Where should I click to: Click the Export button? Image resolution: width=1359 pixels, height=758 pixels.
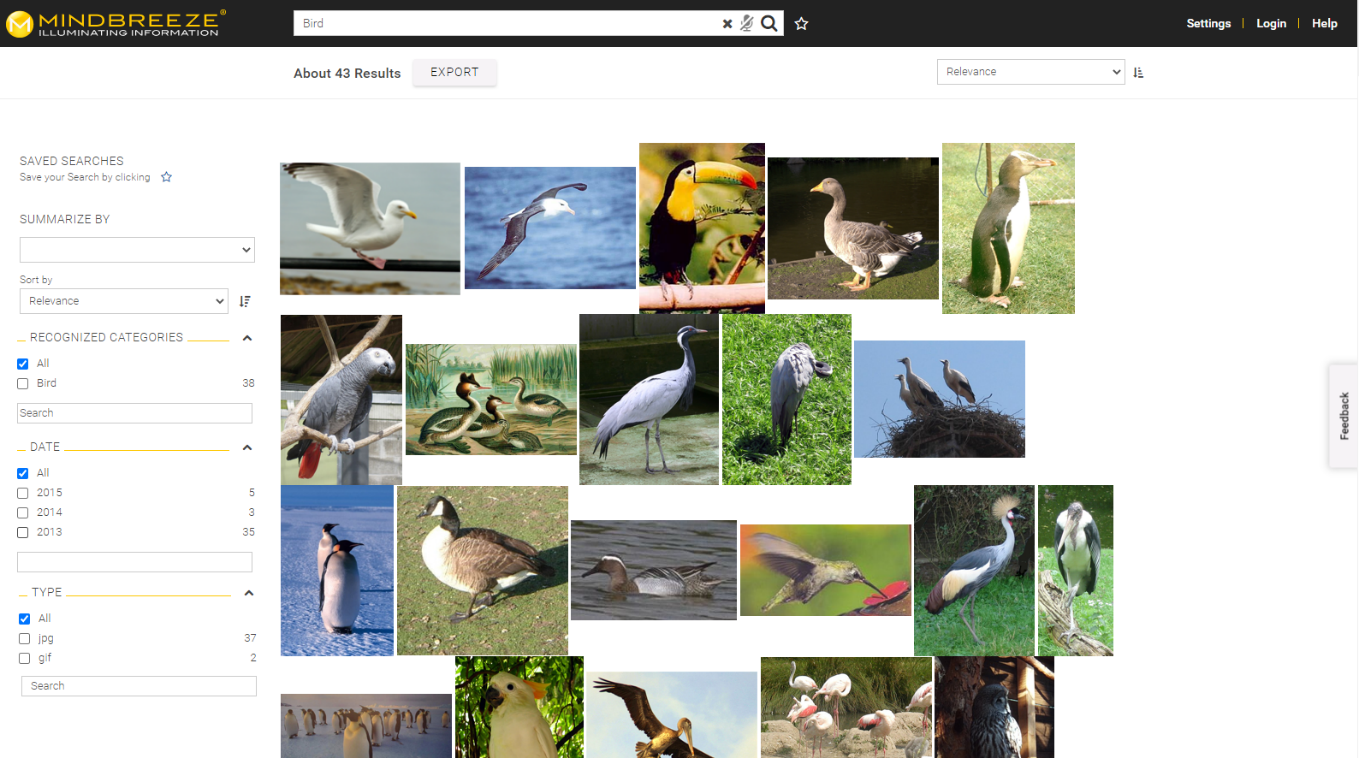pos(455,72)
